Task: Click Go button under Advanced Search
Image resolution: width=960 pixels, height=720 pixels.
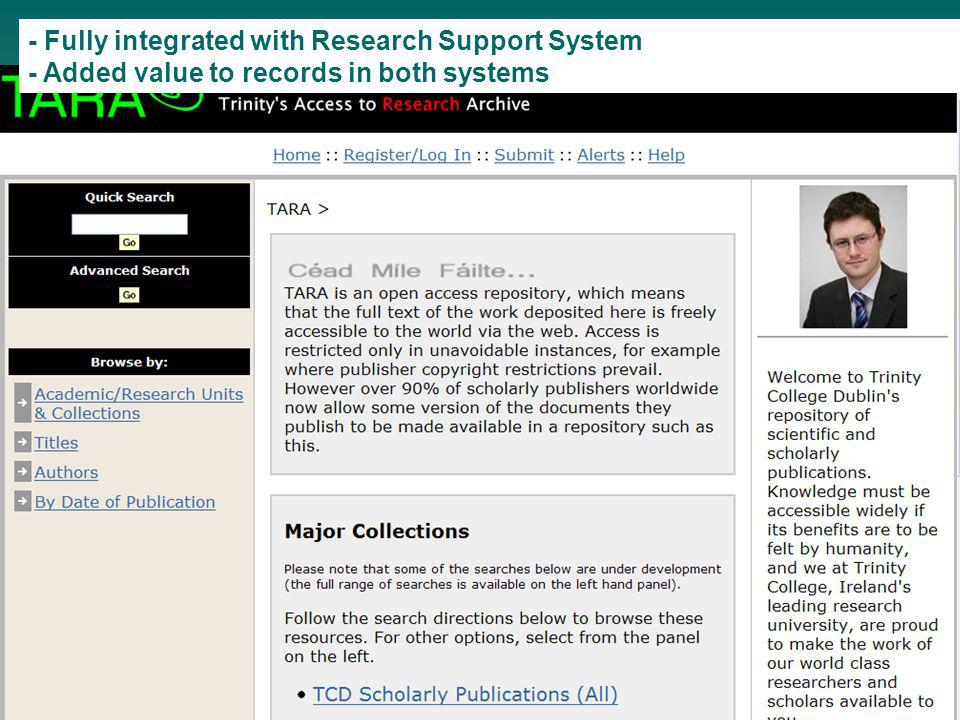Action: click(x=129, y=295)
